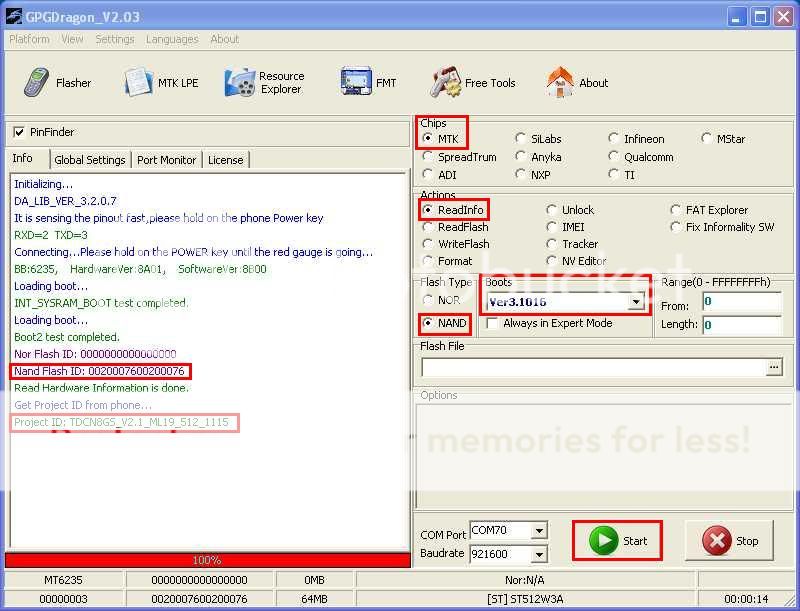Click the red Stop cross icon
The width and height of the screenshot is (800, 611).
point(716,541)
